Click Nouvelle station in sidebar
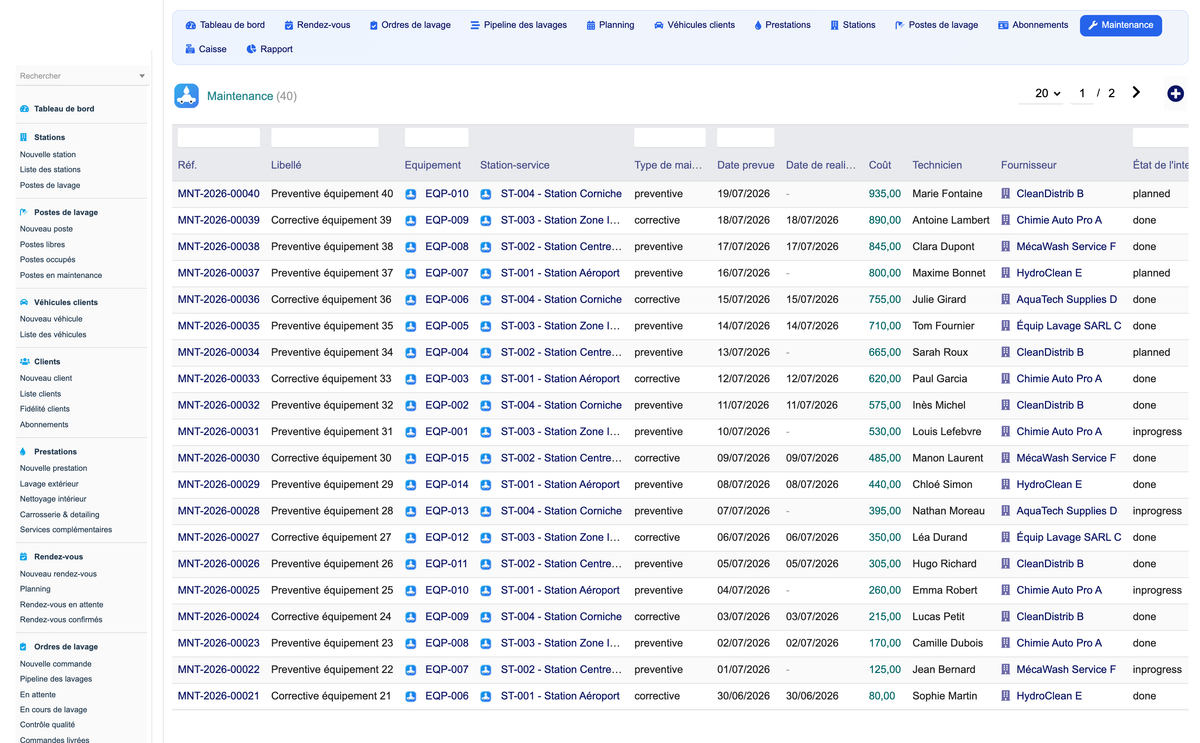 click(x=48, y=155)
